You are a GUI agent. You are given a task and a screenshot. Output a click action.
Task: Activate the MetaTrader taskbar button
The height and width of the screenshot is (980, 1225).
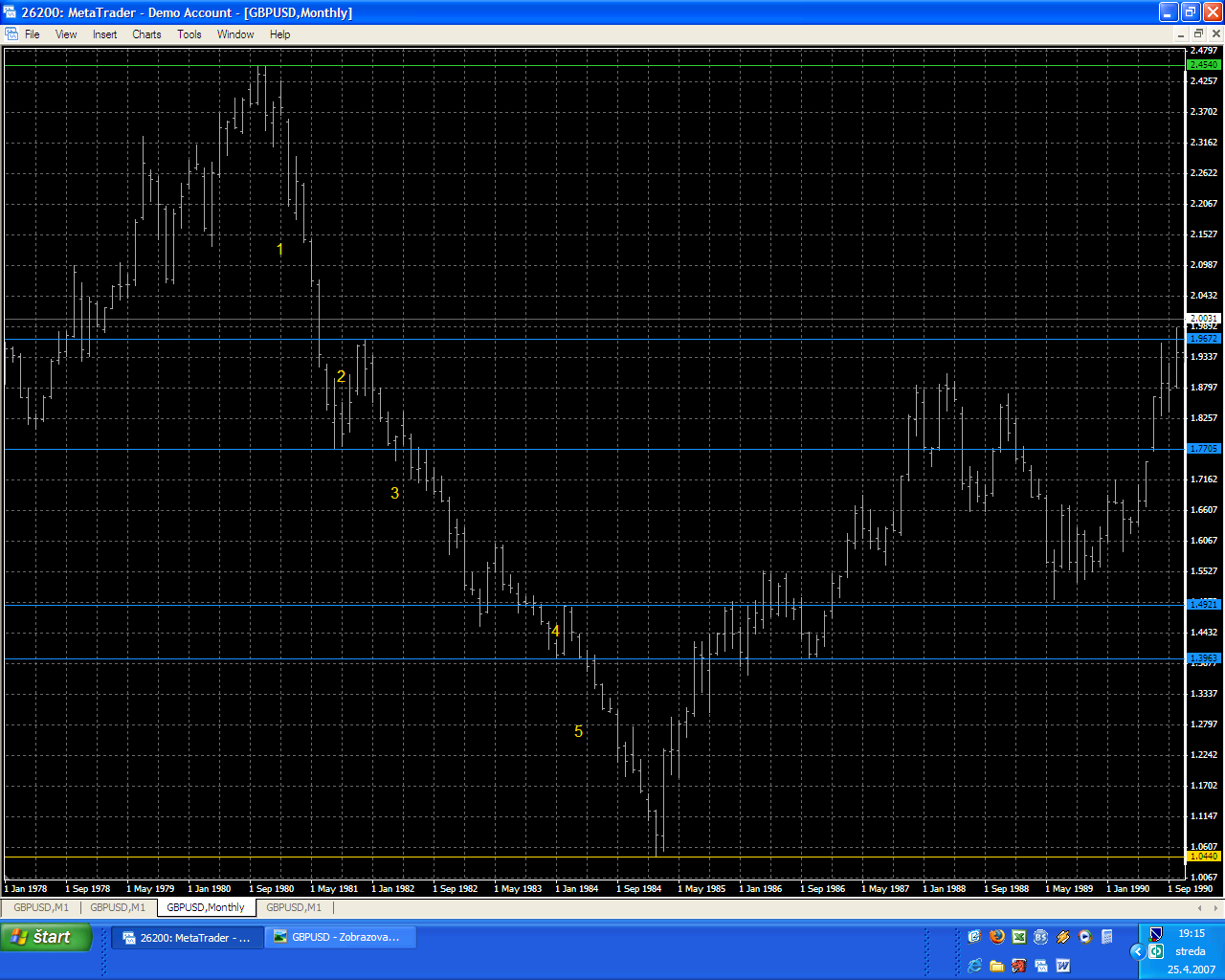coord(188,938)
